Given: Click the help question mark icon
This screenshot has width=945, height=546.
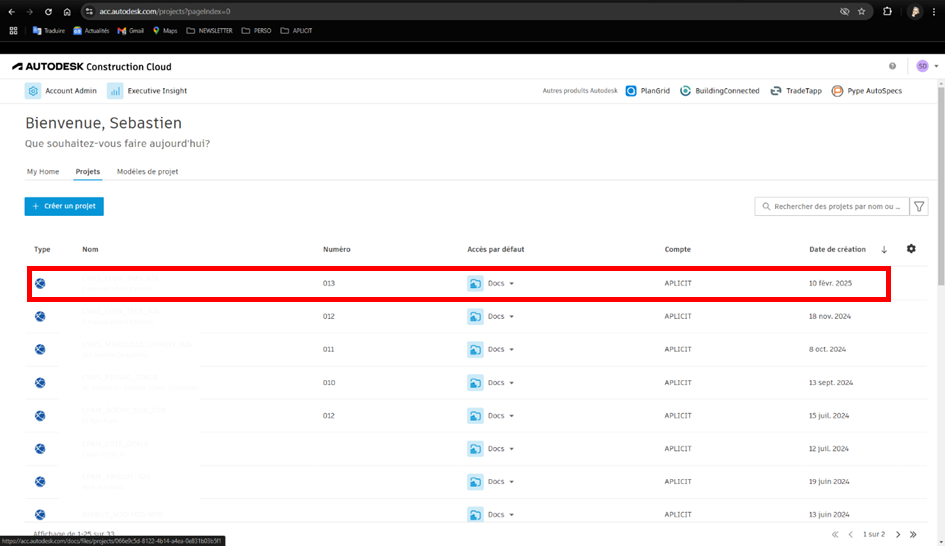Looking at the screenshot, I should pyautogui.click(x=892, y=66).
